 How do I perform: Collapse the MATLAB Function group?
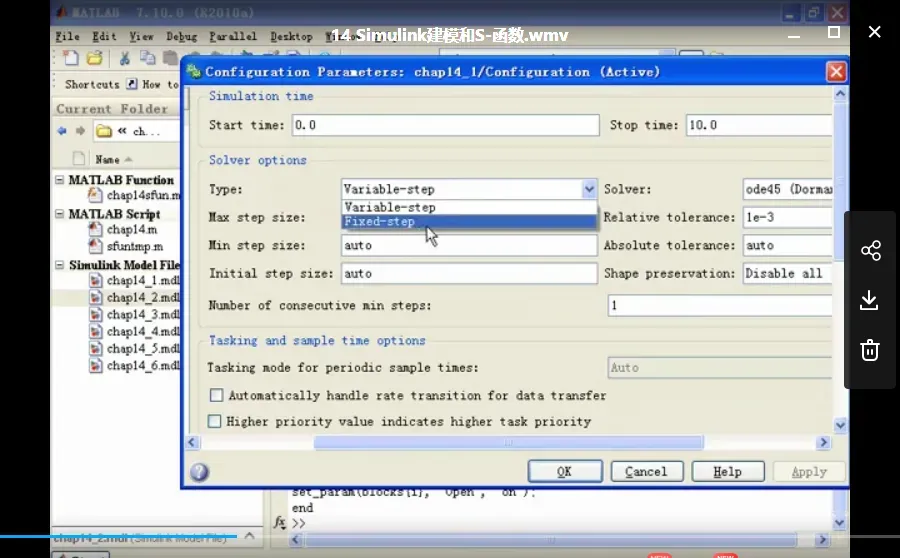pos(60,180)
